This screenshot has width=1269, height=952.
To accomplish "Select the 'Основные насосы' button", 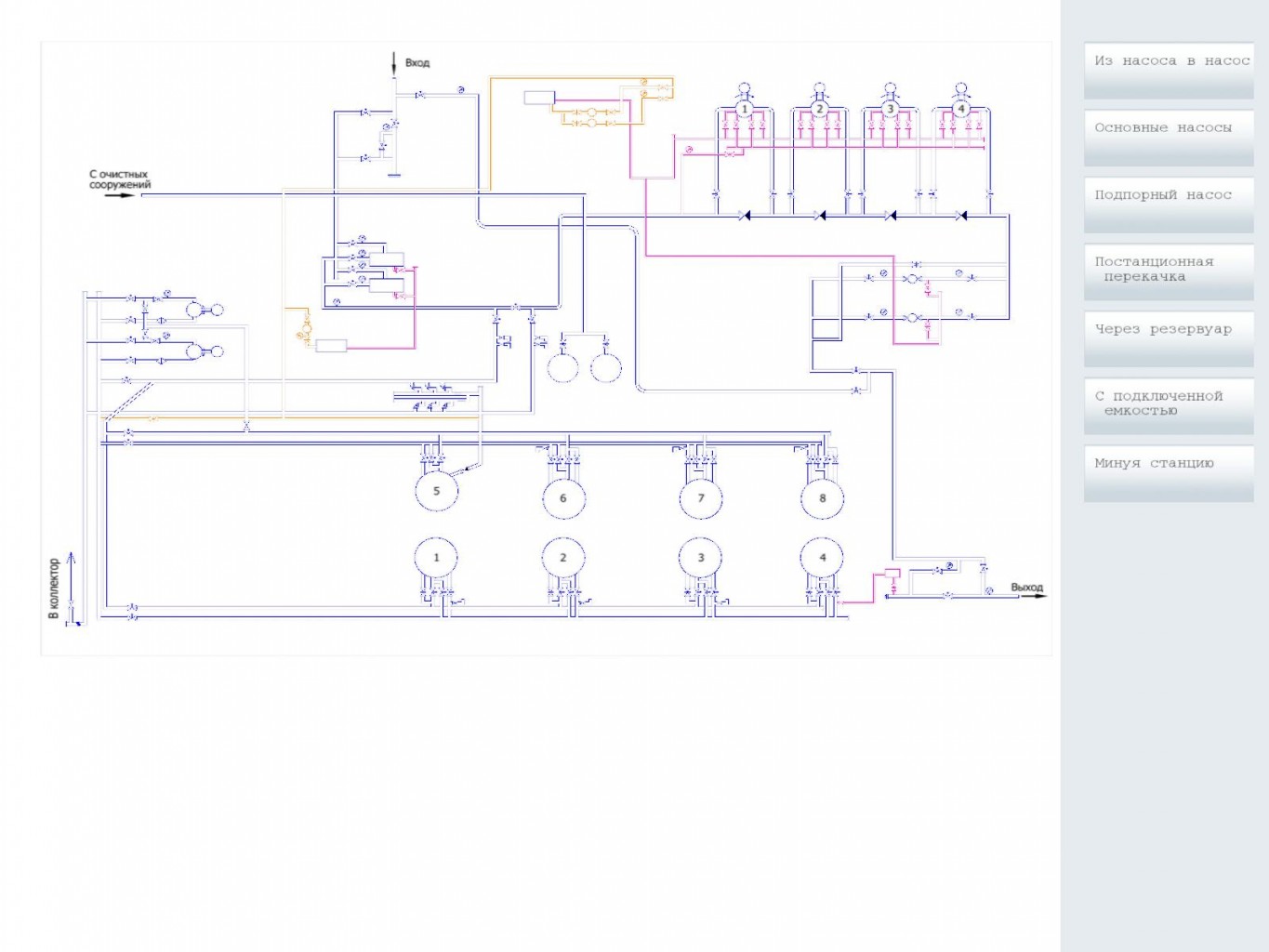I will coord(1169,138).
